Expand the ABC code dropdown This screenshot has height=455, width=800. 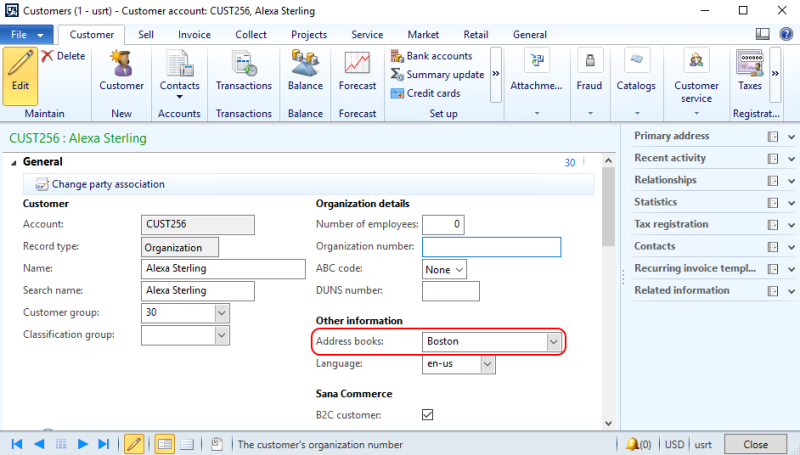[459, 269]
